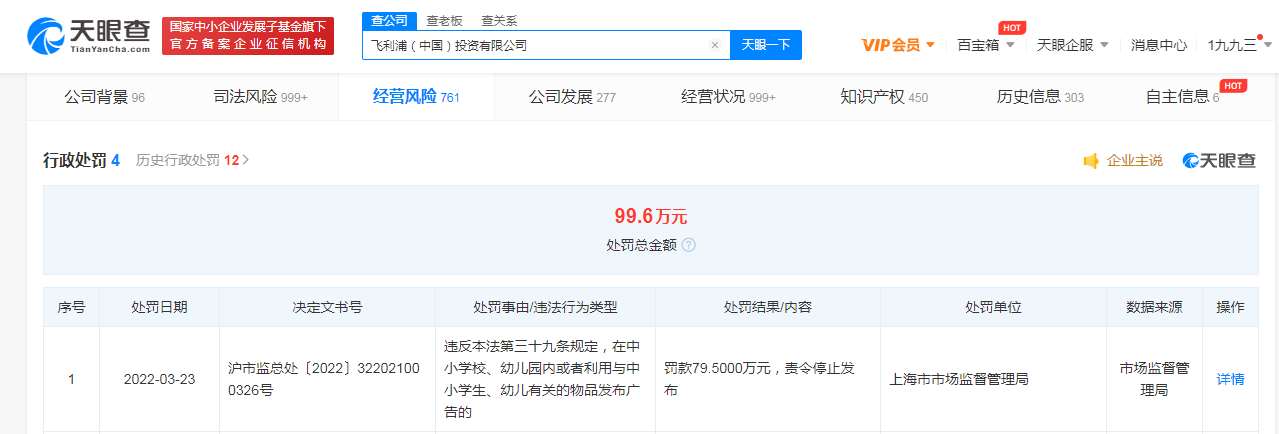The width and height of the screenshot is (1279, 434).
Task: Click the 行政处罚 4 section heading
Action: pos(81,160)
